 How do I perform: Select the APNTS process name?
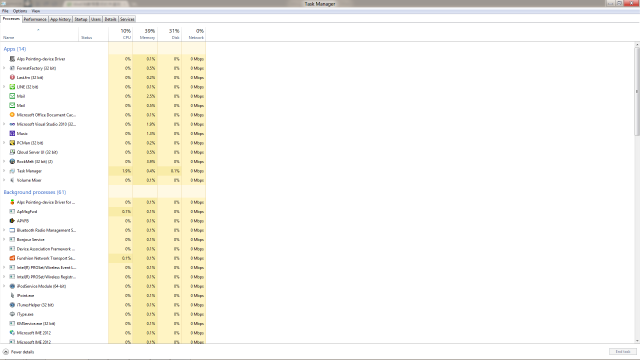pos(23,221)
